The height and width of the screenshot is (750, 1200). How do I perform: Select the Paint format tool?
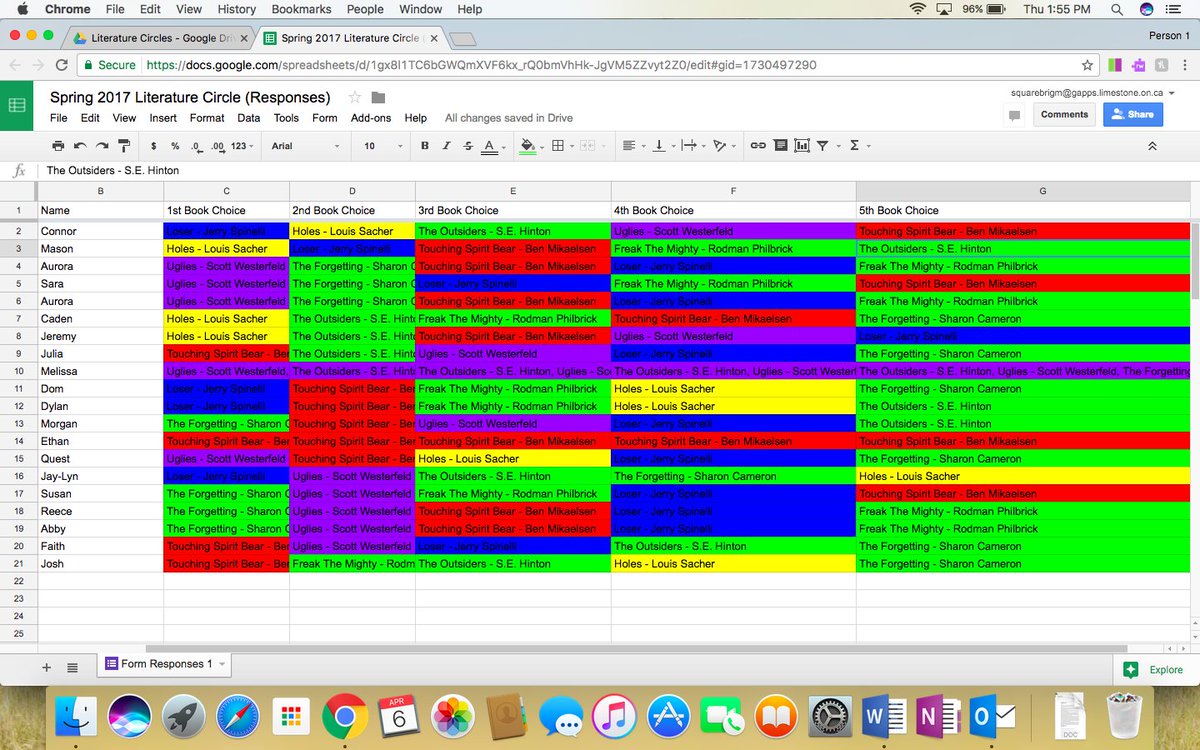click(123, 146)
